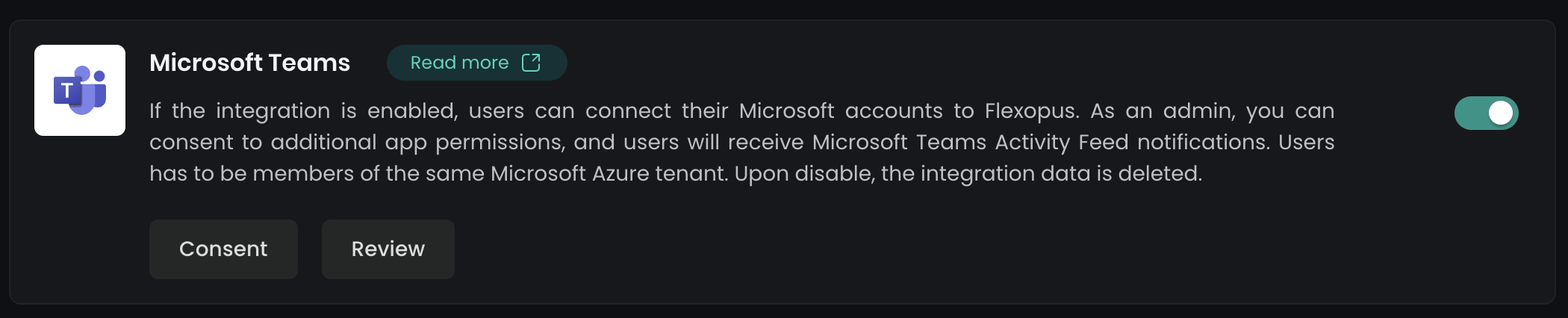Disable the Microsoft Teams integration toggle
The image size is (1568, 318).
[1486, 113]
